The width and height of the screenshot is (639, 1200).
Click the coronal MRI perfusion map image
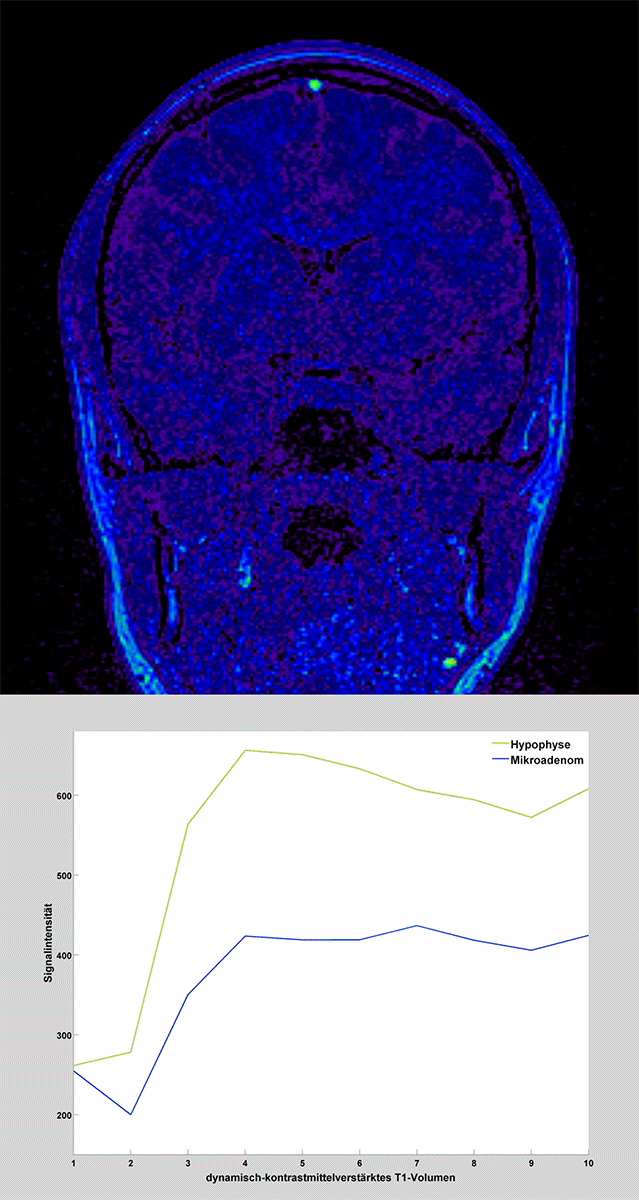click(319, 346)
